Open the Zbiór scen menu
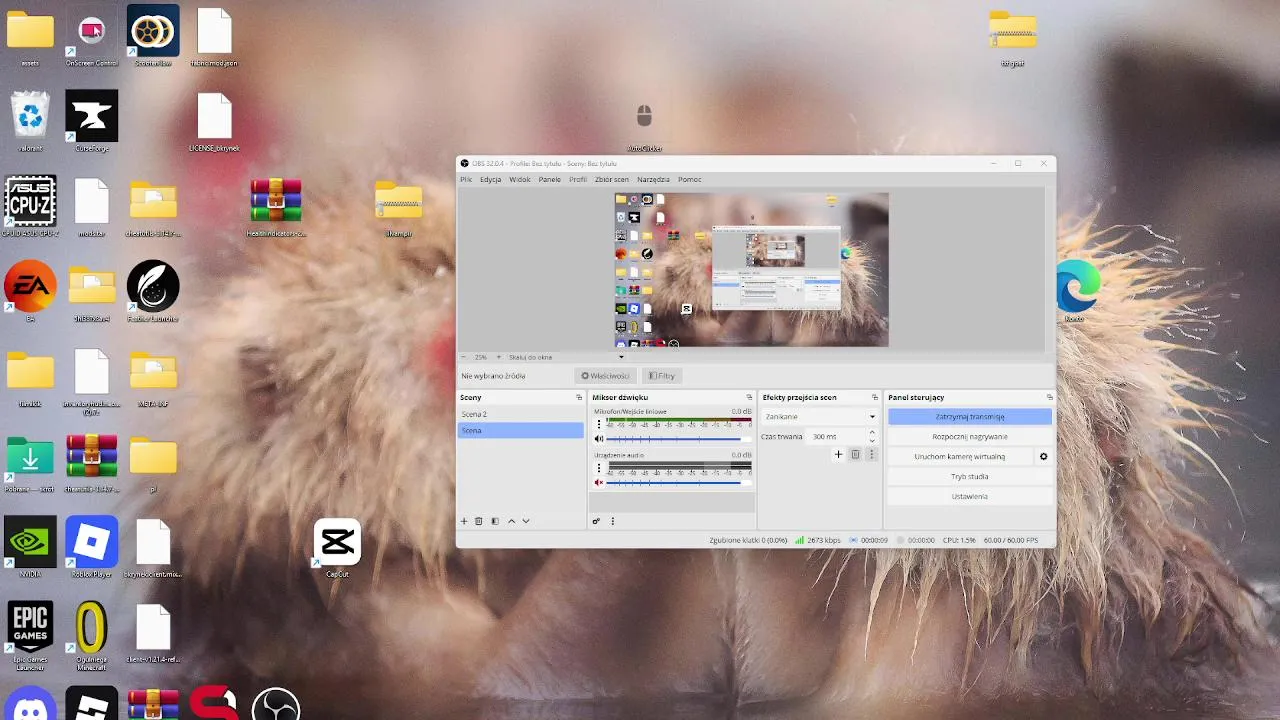This screenshot has height=720, width=1280. click(612, 180)
